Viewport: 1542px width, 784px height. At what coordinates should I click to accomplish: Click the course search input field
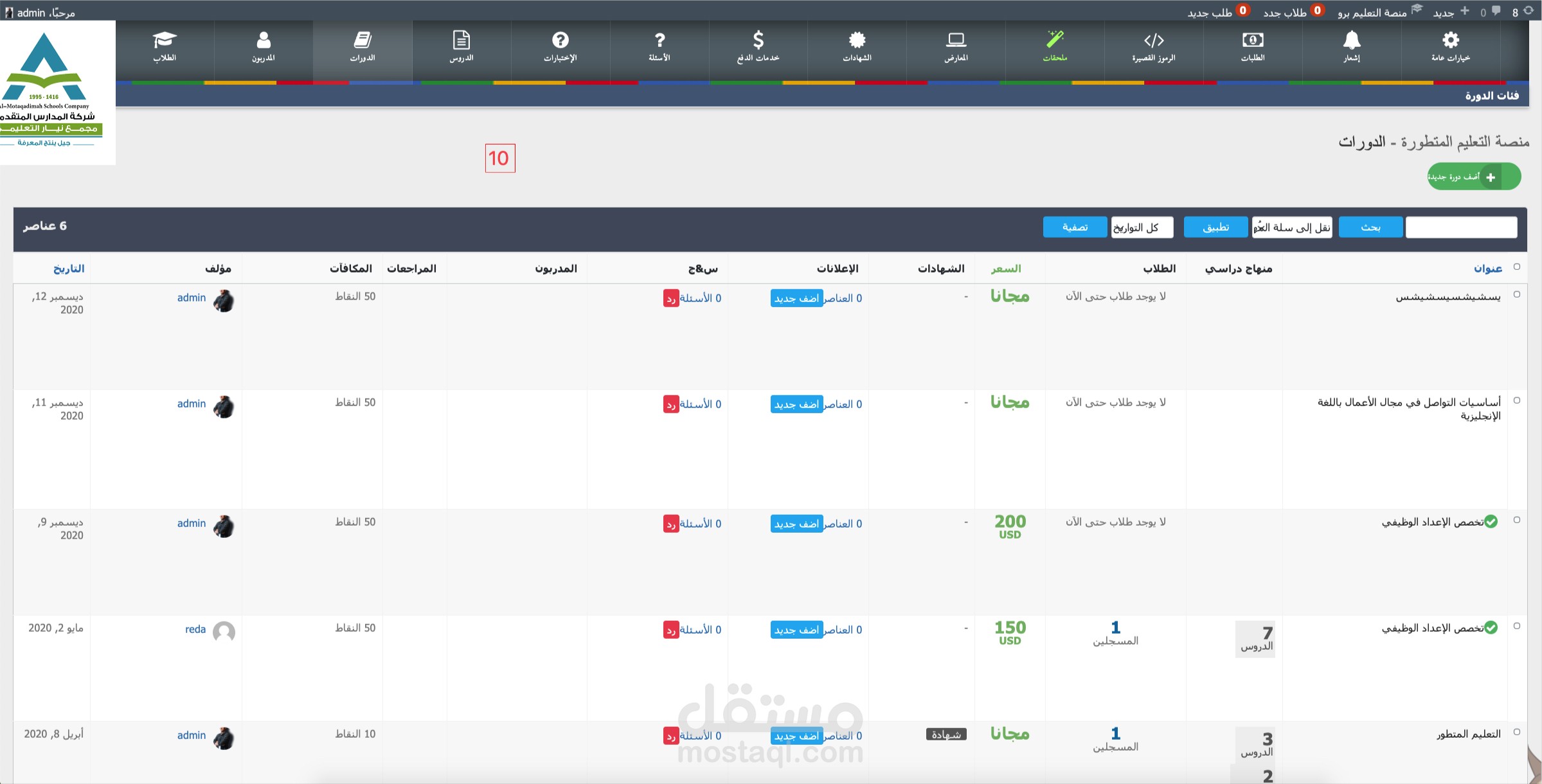(x=1461, y=227)
